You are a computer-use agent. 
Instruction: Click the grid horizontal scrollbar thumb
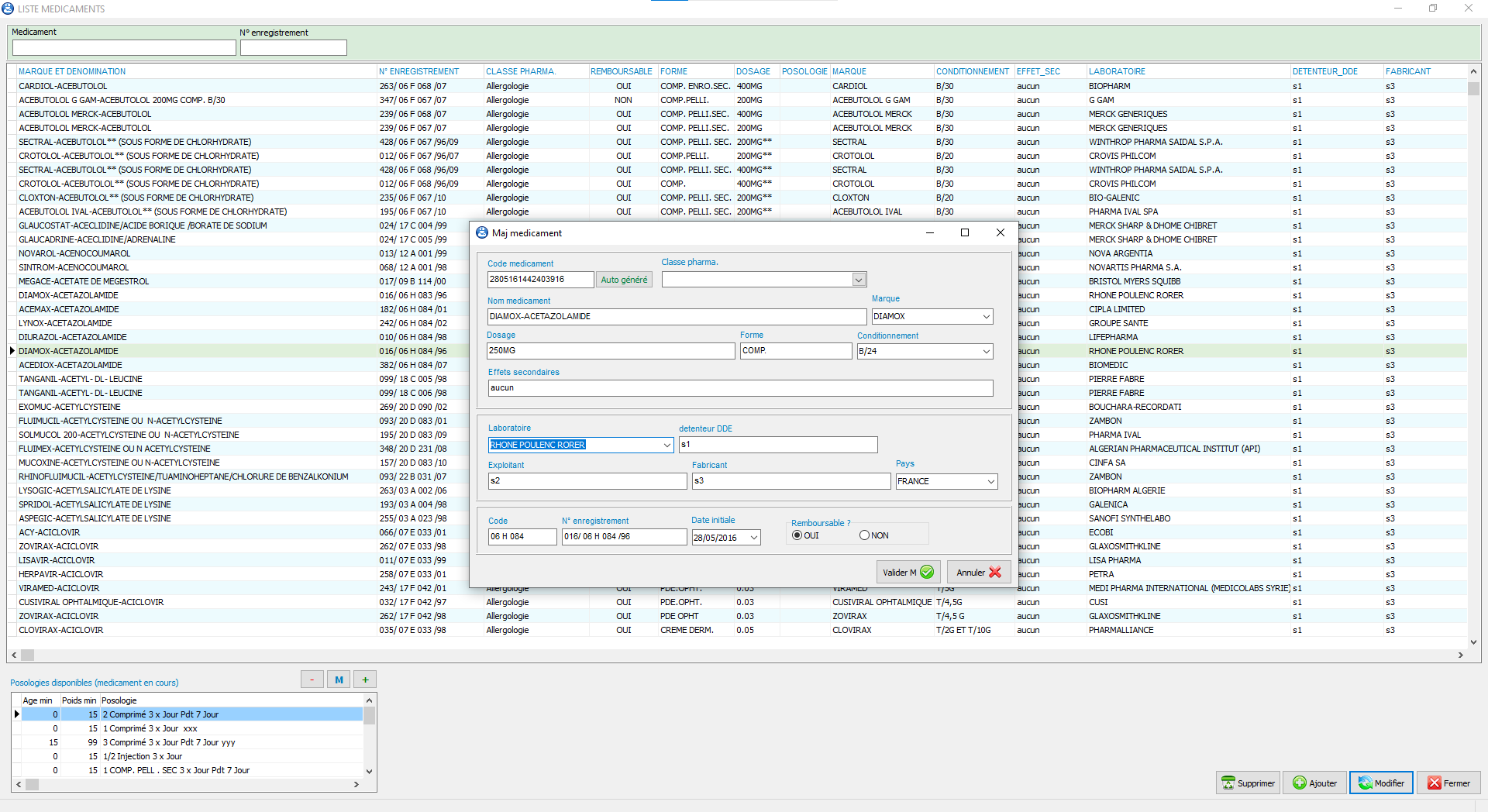tap(28, 655)
